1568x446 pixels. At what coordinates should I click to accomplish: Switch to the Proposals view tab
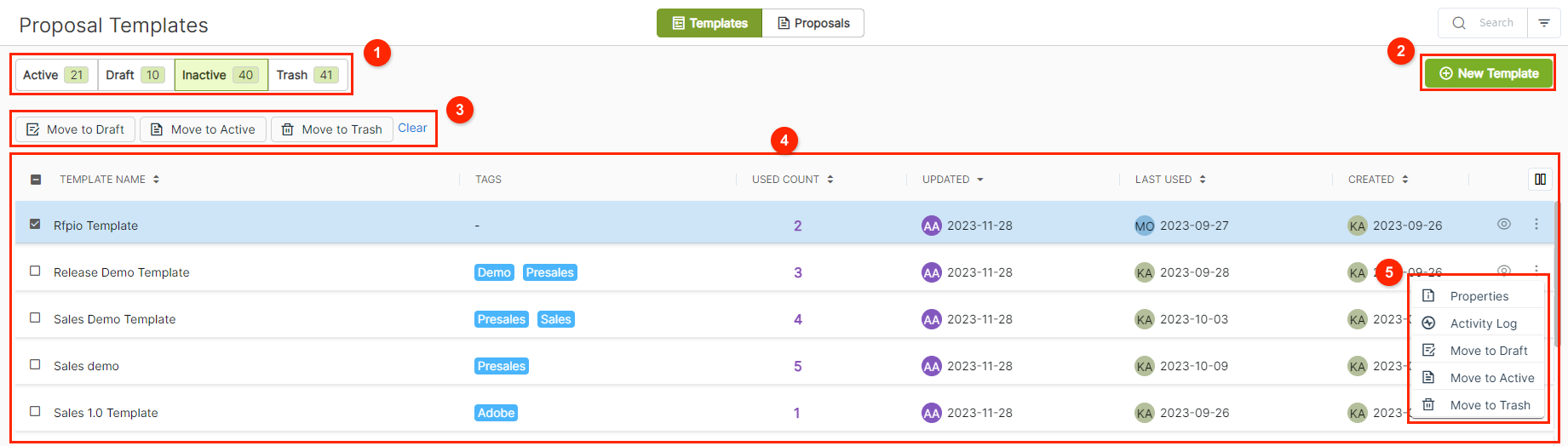click(813, 23)
